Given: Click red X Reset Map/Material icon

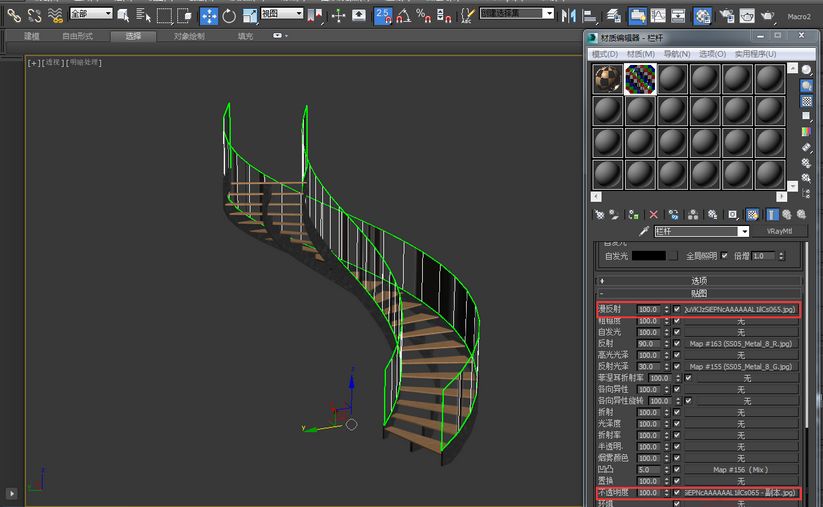Looking at the screenshot, I should point(653,214).
